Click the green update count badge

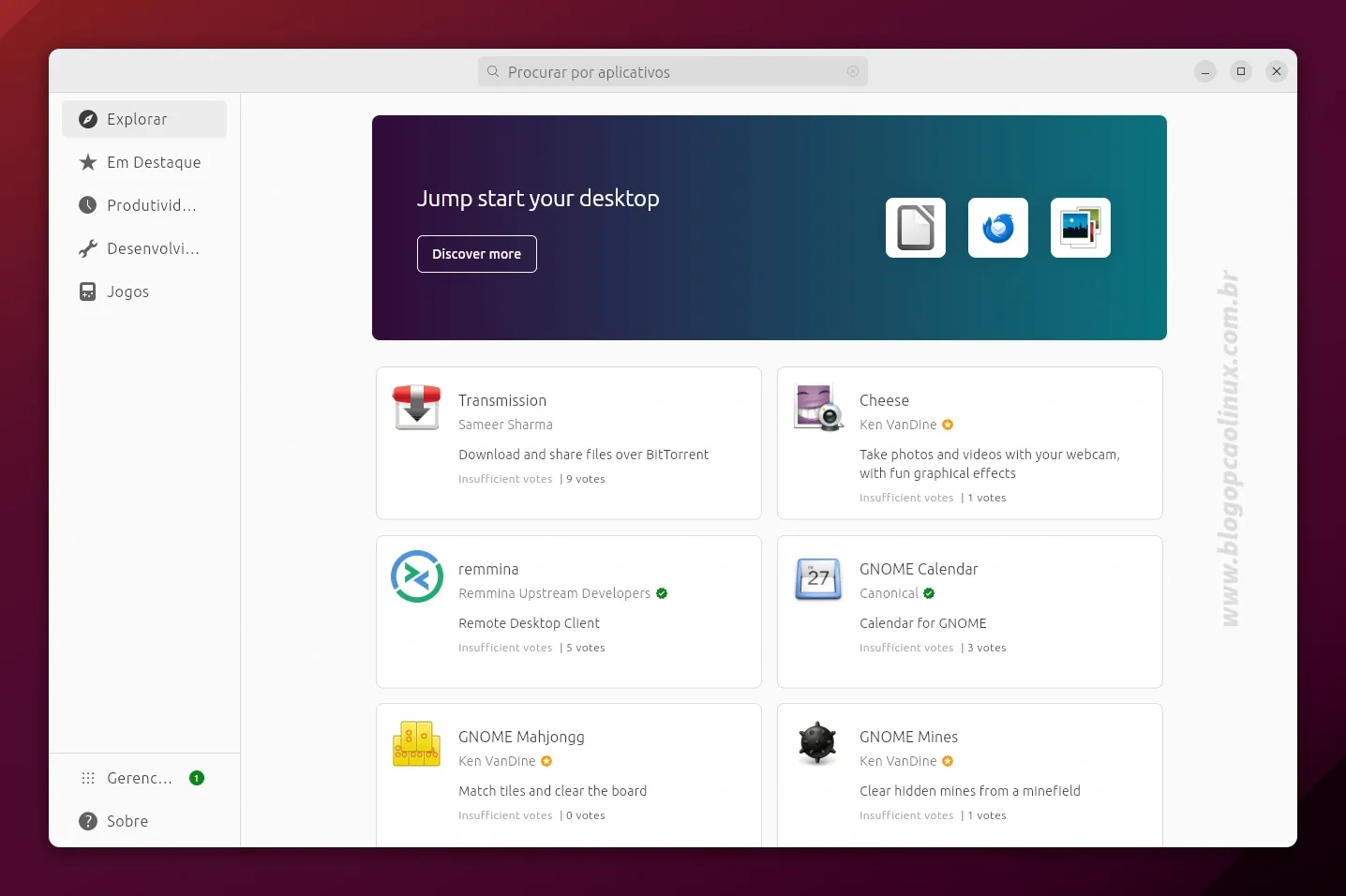coord(197,778)
